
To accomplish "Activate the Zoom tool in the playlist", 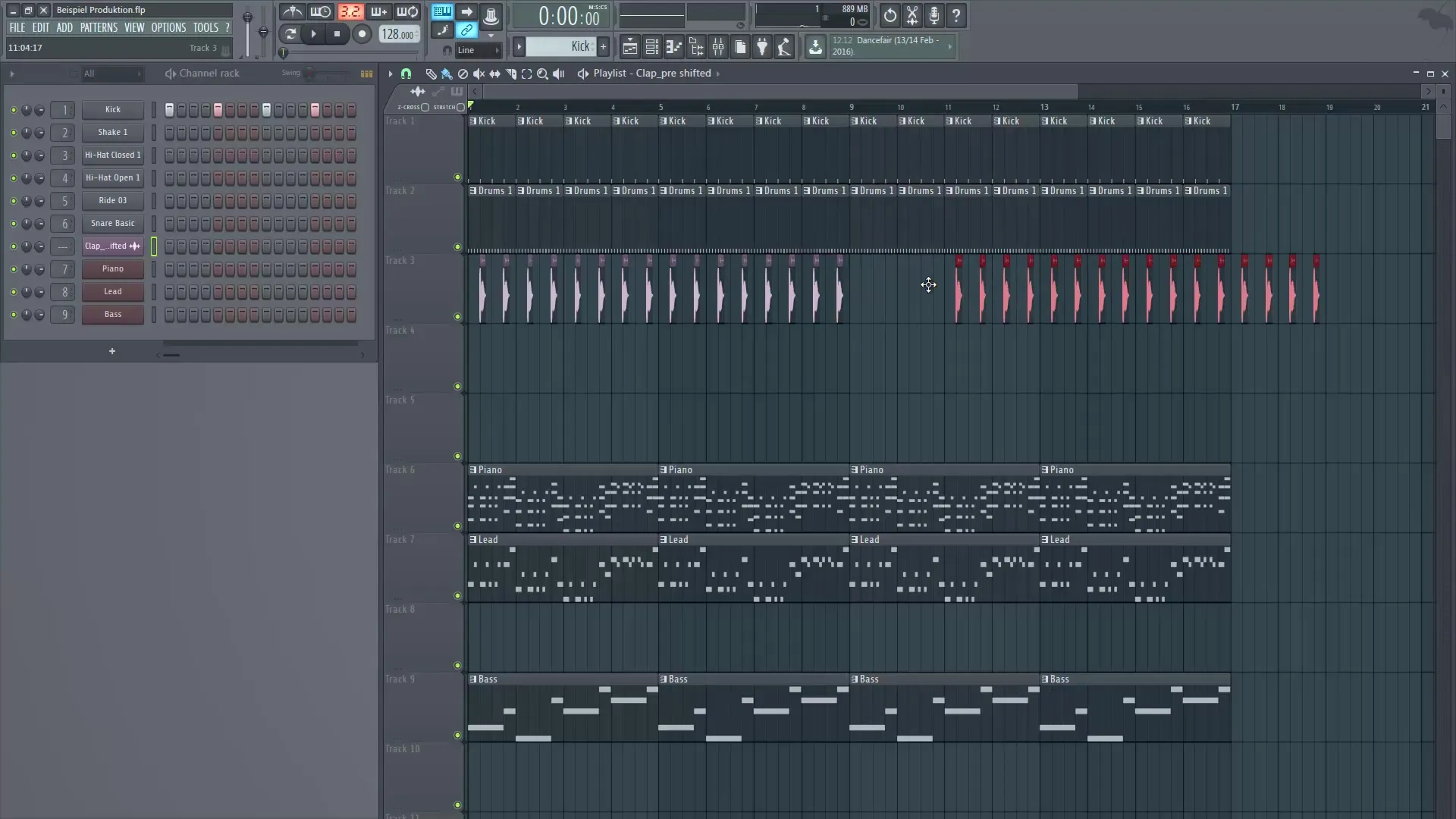I will pyautogui.click(x=543, y=74).
